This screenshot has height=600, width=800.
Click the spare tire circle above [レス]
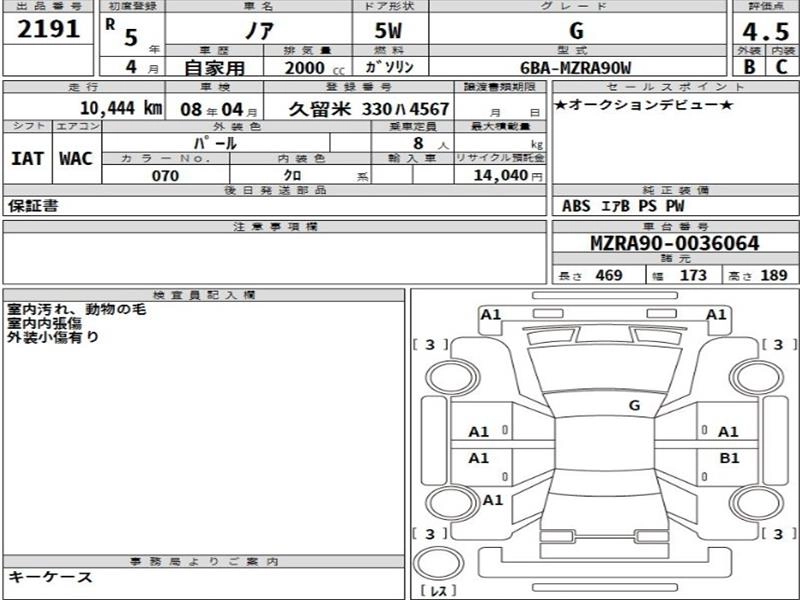pyautogui.click(x=438, y=564)
